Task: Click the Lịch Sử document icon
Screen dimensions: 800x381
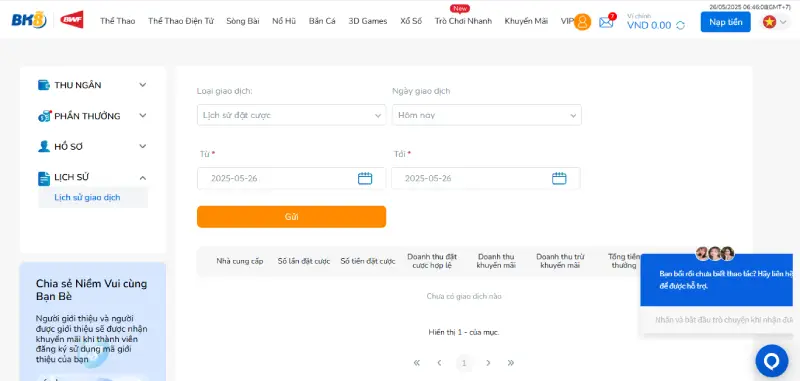Action: coord(44,178)
